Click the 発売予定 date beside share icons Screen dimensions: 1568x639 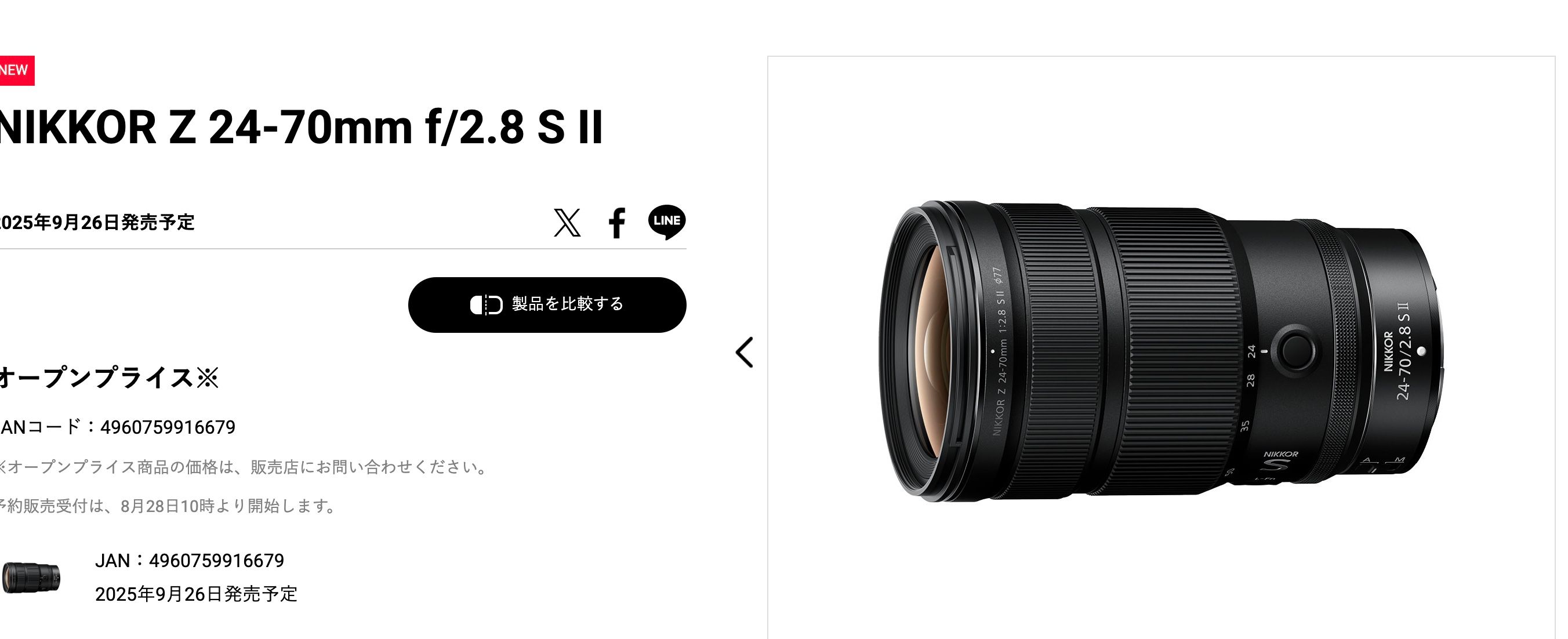97,223
